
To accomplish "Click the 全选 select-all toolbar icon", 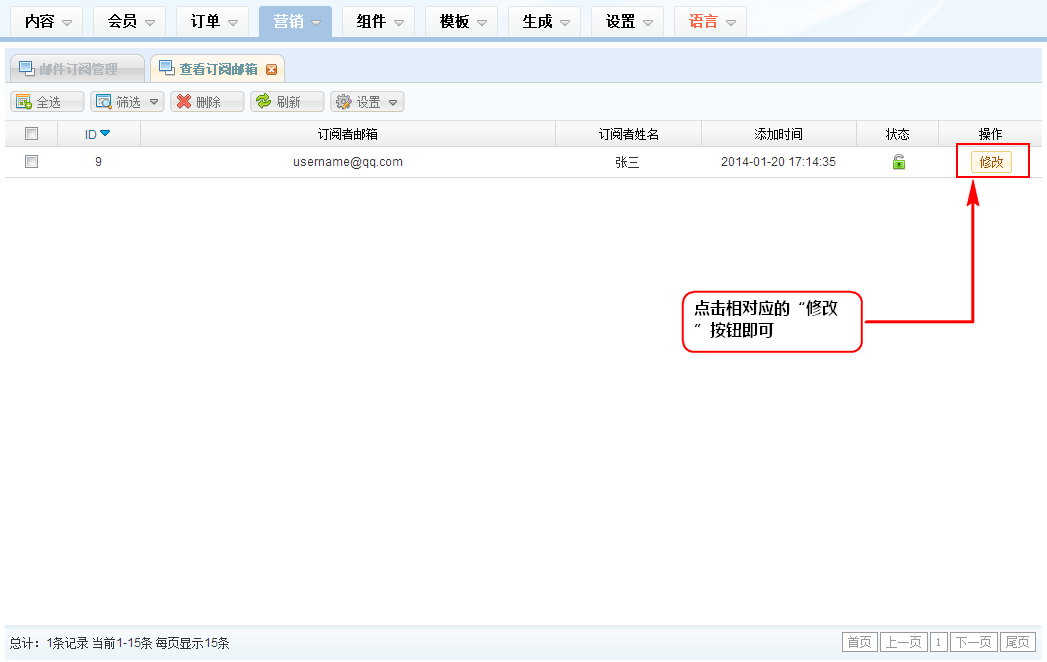I will (x=23, y=102).
